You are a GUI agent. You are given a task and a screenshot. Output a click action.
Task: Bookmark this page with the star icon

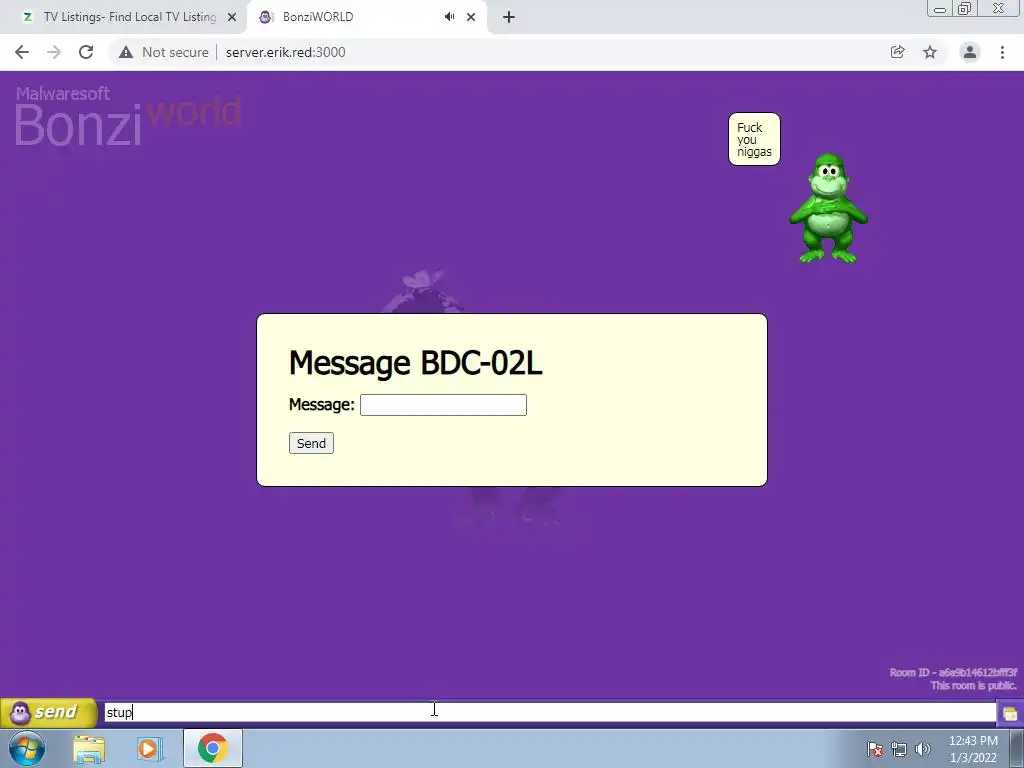[930, 52]
